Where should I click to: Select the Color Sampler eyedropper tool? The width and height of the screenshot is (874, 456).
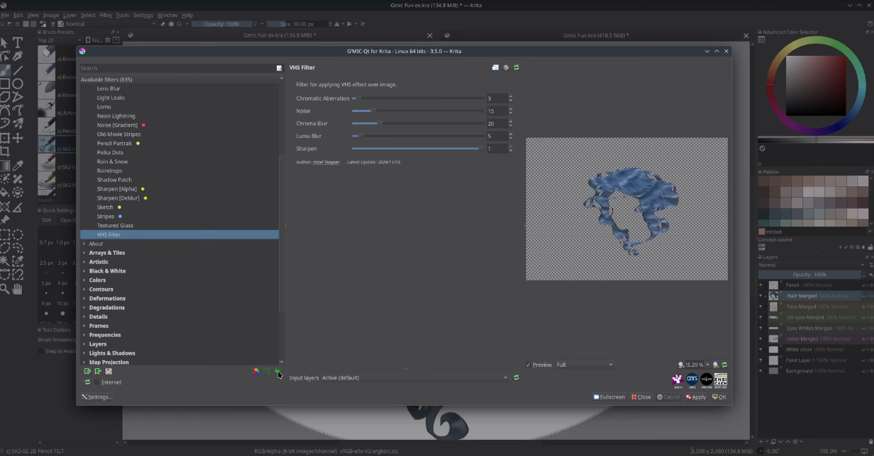click(x=17, y=165)
